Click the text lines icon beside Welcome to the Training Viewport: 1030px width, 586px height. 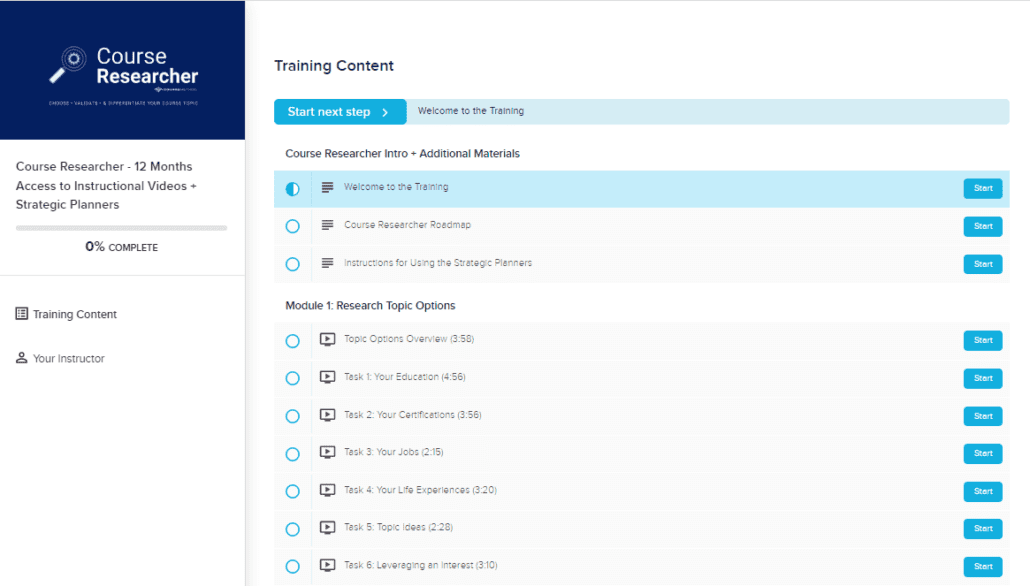[x=327, y=187]
